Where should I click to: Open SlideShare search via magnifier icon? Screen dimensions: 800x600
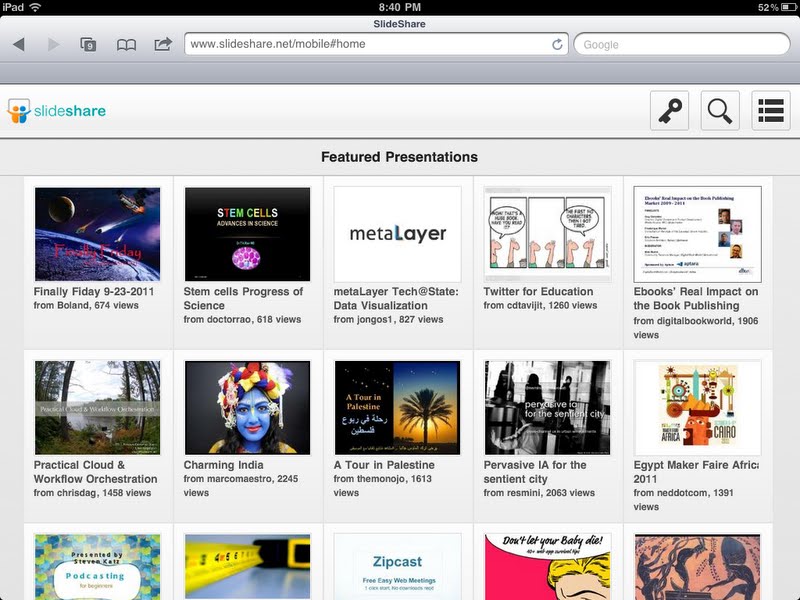click(720, 111)
